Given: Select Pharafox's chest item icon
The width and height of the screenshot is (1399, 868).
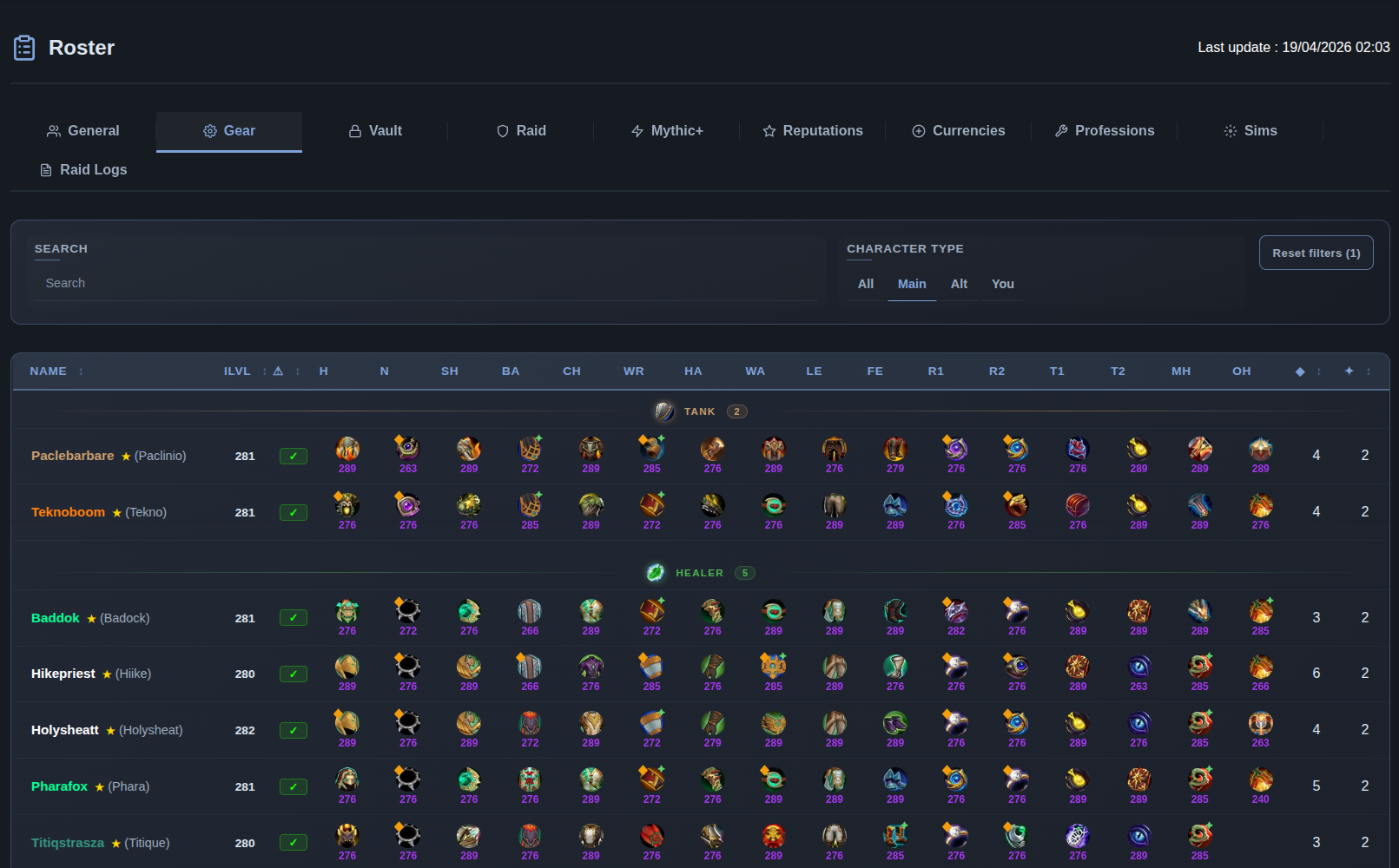Looking at the screenshot, I should click(591, 779).
